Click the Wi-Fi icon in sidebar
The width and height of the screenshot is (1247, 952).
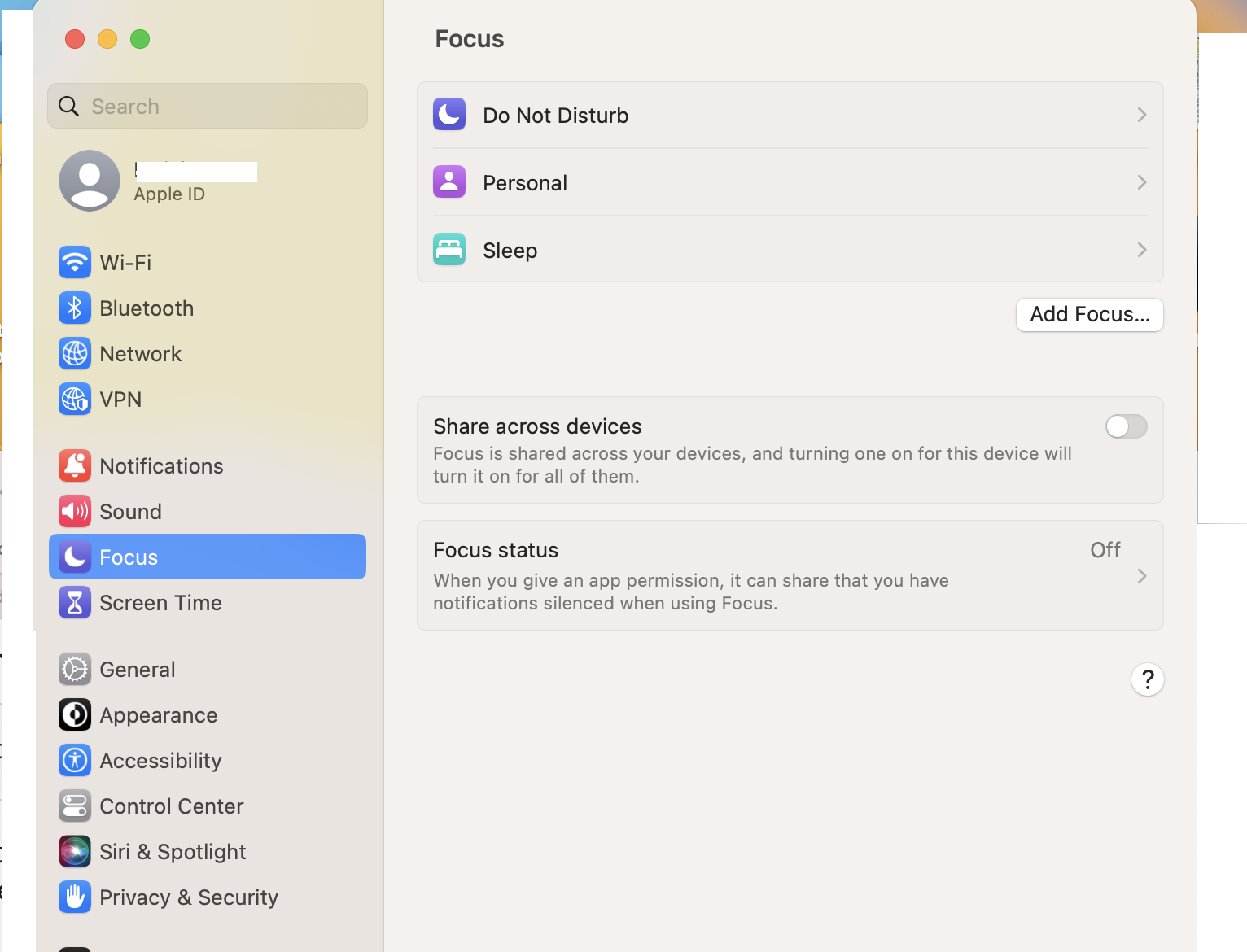point(75,262)
